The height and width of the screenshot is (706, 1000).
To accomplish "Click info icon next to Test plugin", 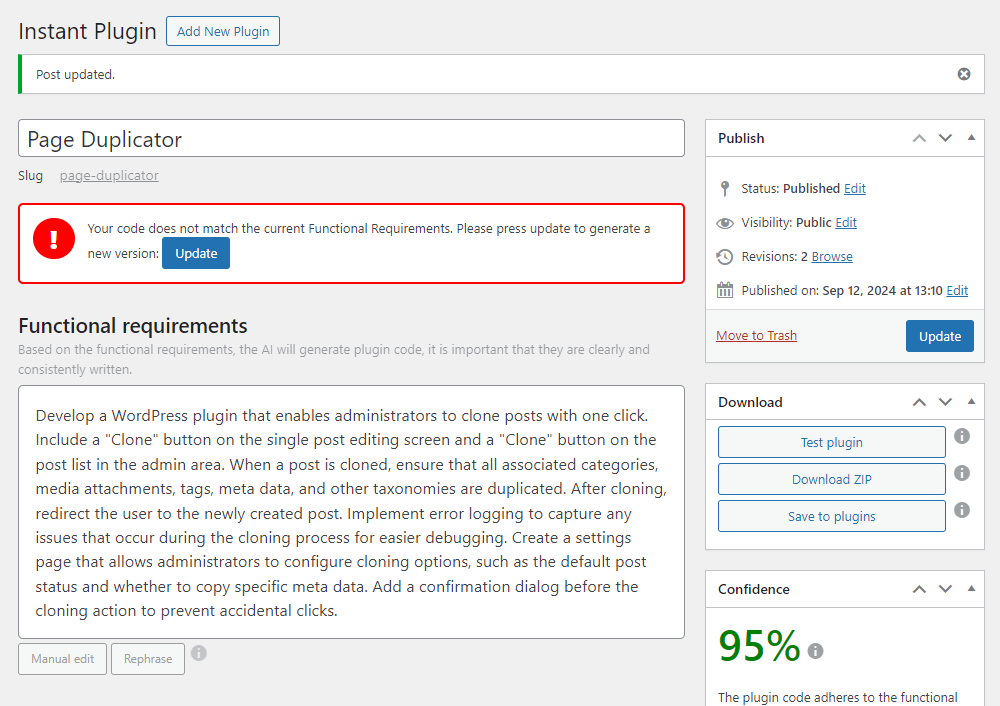I will [x=962, y=436].
